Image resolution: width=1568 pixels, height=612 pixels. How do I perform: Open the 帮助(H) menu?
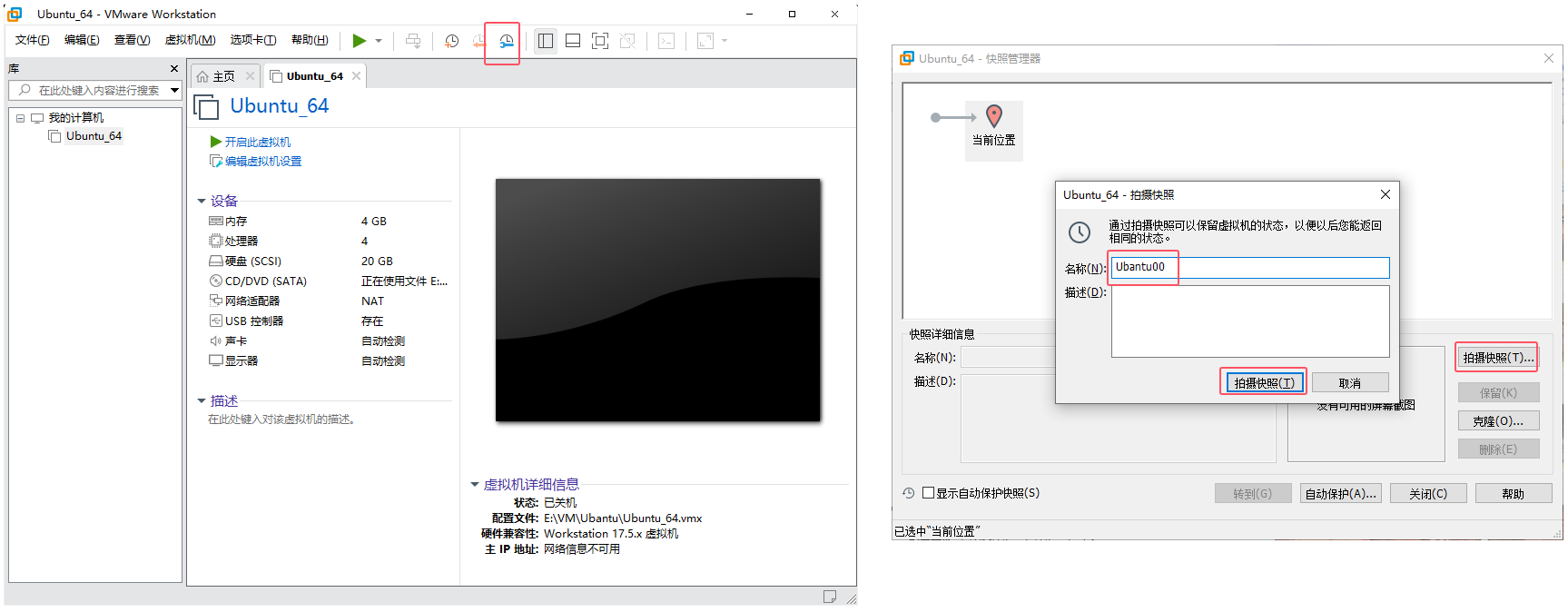coord(310,40)
